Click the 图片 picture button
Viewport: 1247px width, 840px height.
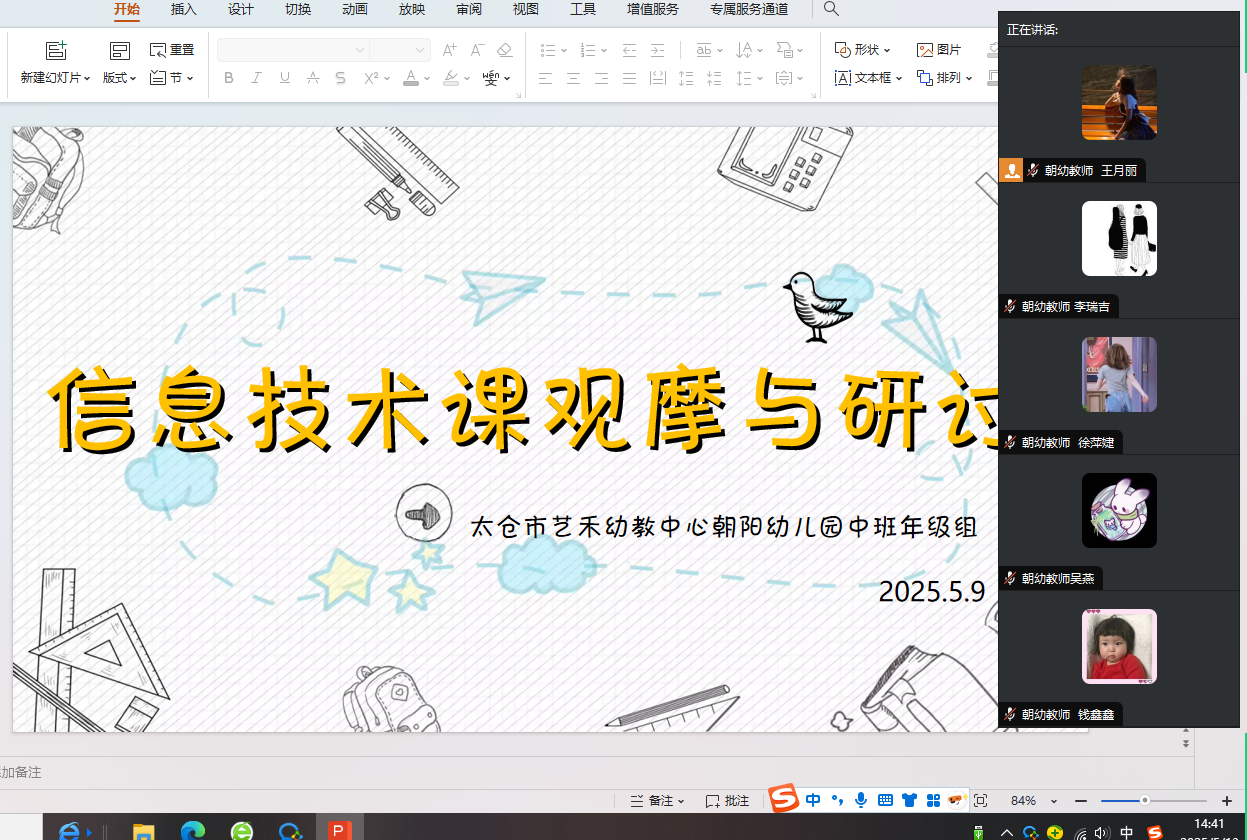pos(939,50)
